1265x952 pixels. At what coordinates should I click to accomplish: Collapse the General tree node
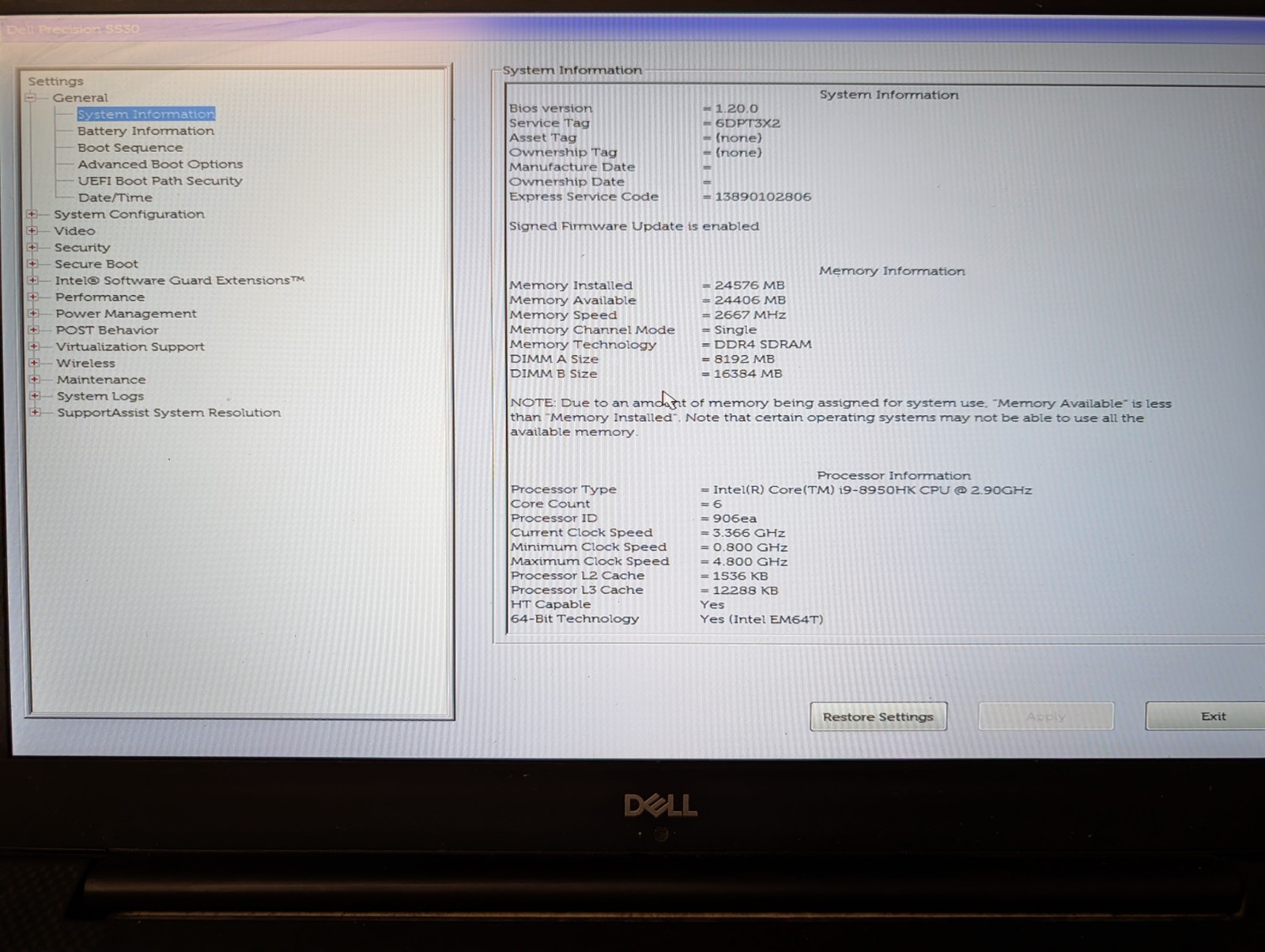click(x=30, y=98)
